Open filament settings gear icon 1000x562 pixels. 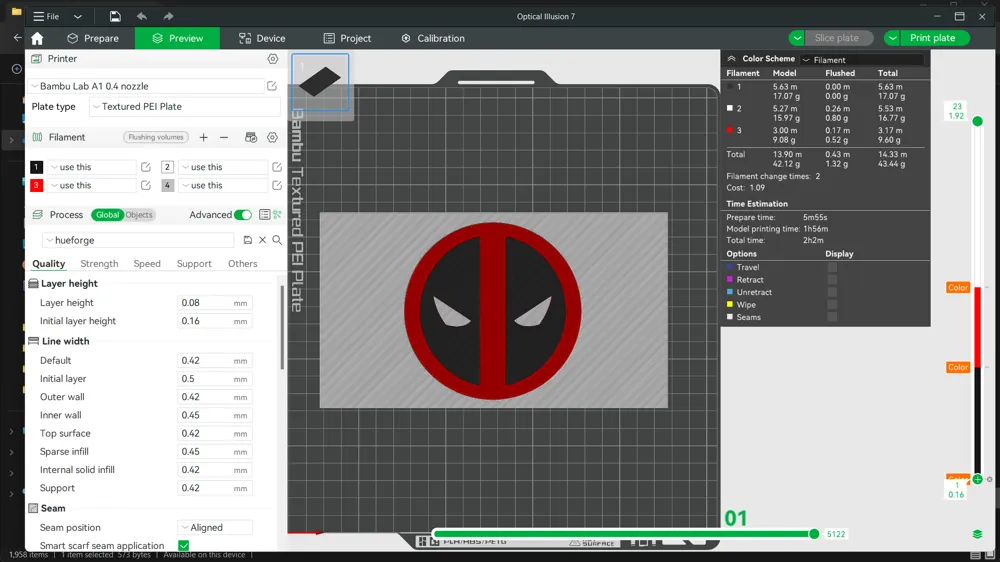[x=272, y=137]
